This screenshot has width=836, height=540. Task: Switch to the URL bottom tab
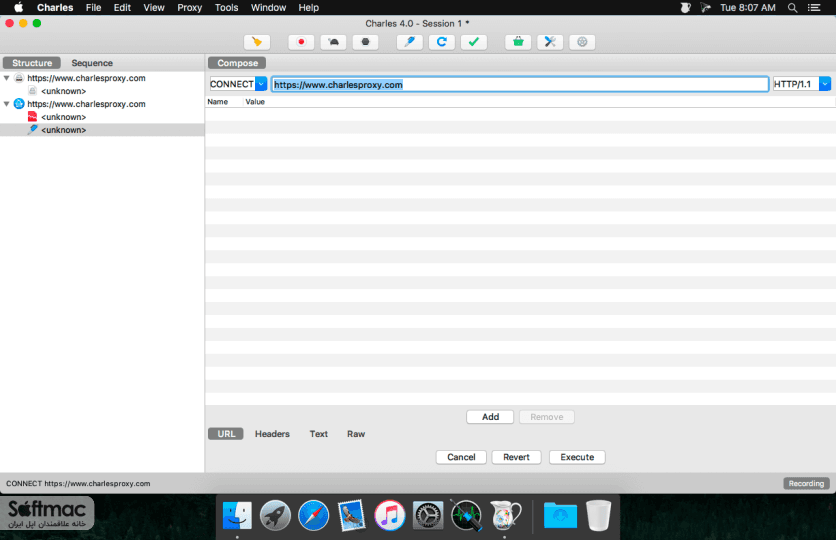(226, 434)
